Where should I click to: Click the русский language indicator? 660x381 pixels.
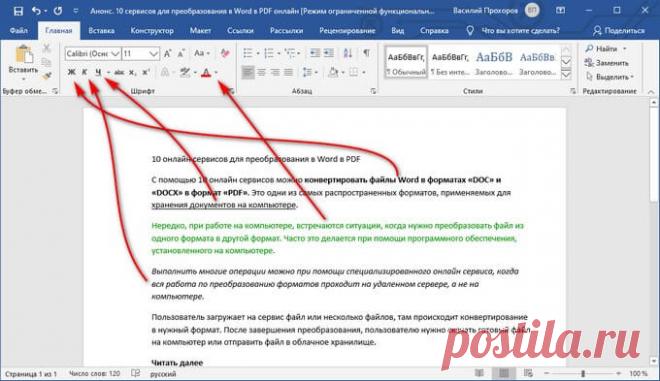coord(163,373)
